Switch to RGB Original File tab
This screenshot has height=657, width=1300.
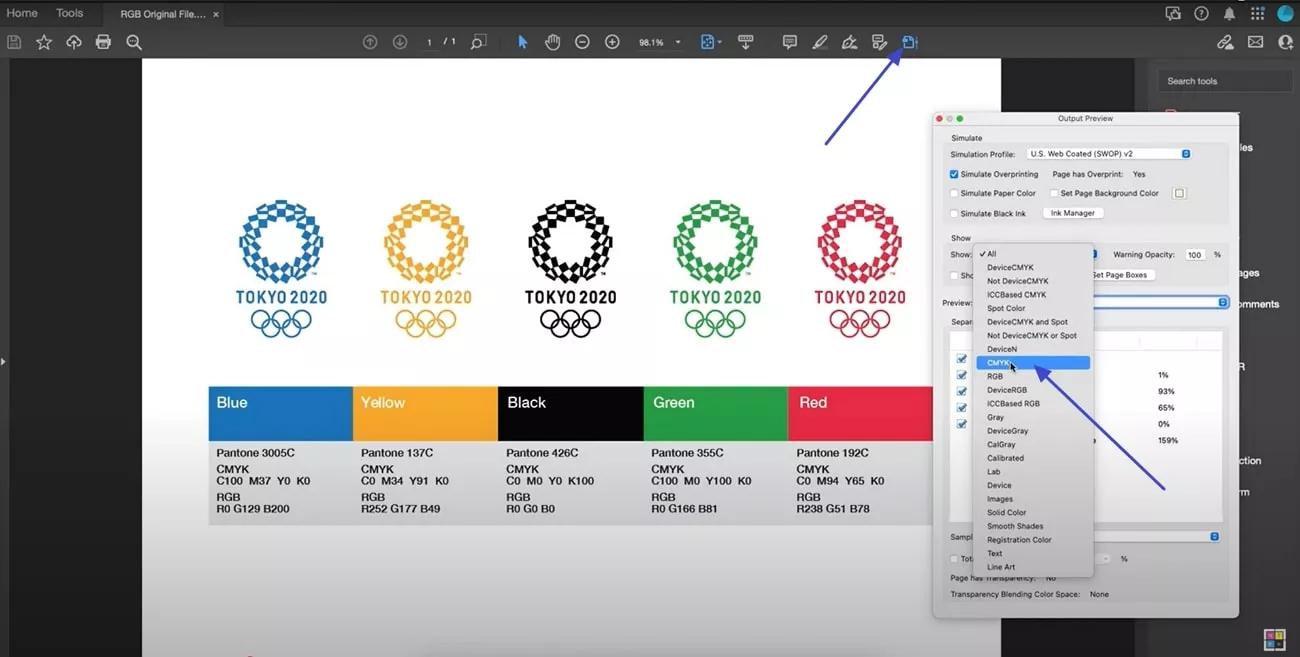coord(162,14)
